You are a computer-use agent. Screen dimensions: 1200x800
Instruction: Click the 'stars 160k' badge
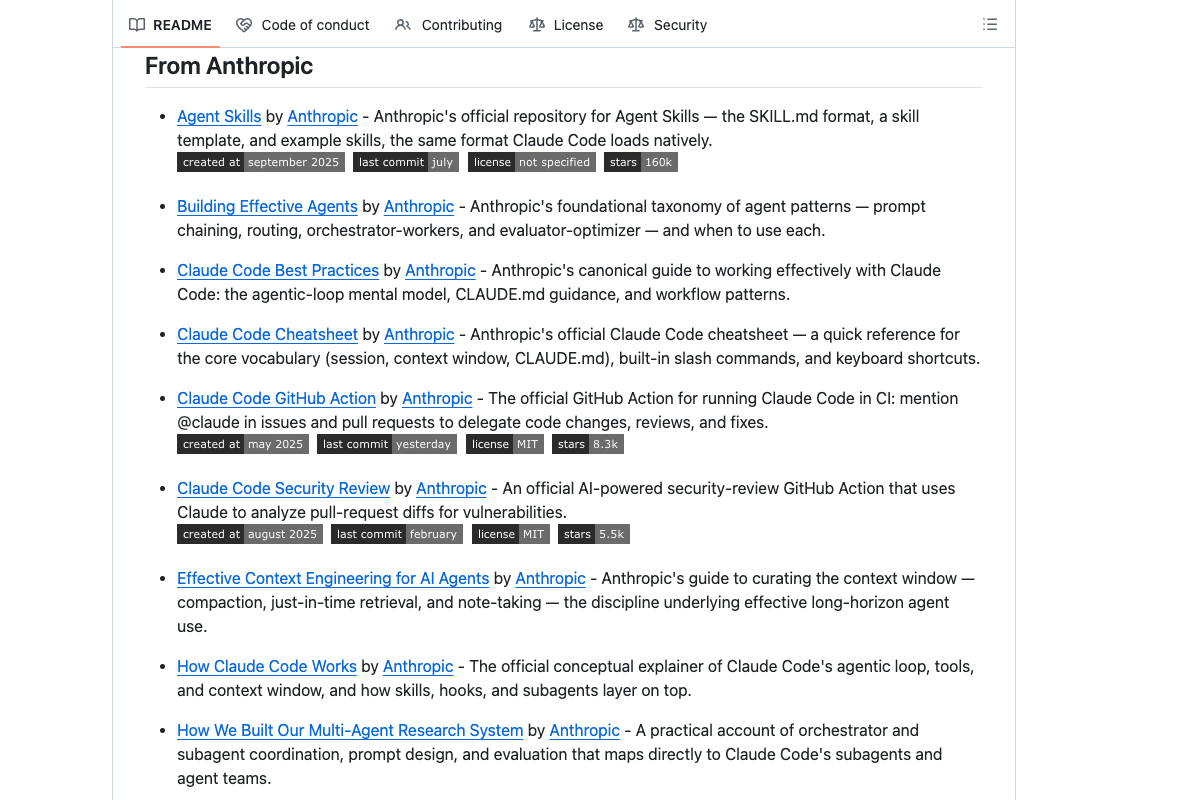click(x=641, y=162)
